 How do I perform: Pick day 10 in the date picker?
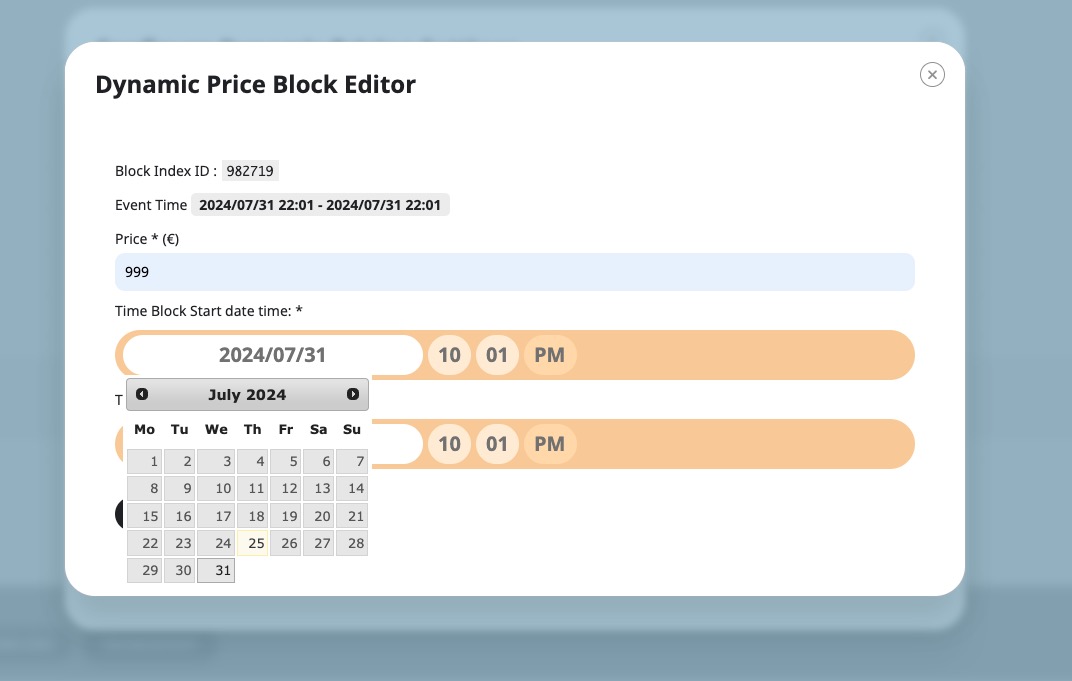click(x=216, y=489)
